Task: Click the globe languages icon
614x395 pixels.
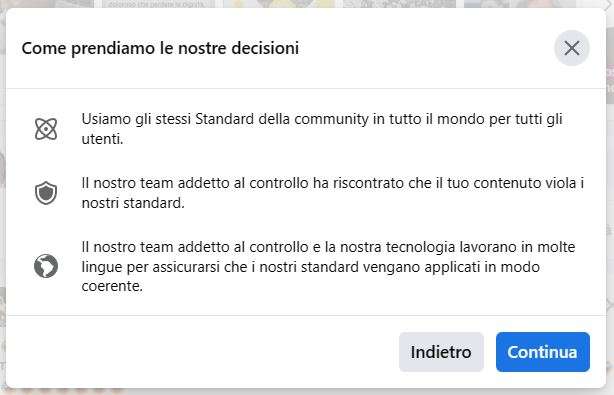Action: [46, 266]
